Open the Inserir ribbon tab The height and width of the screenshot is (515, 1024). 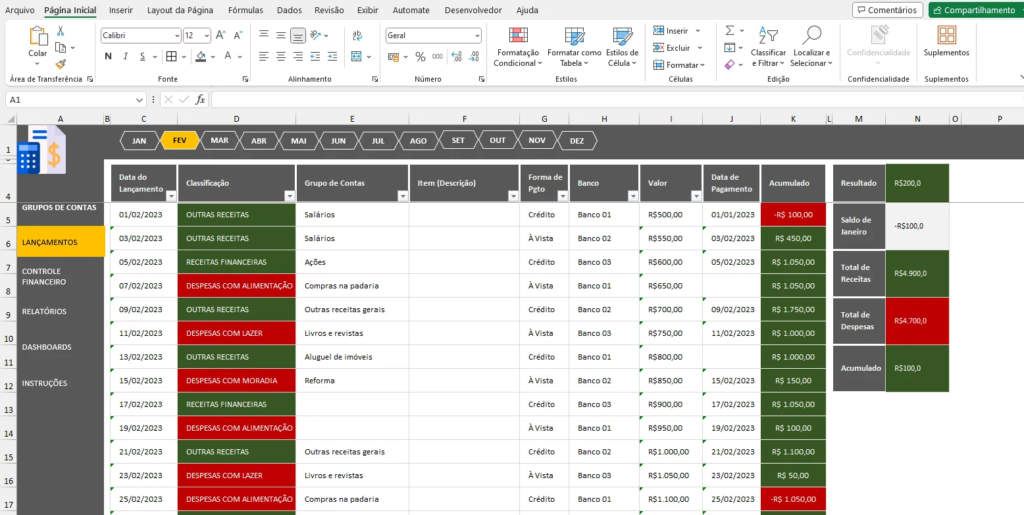121,9
